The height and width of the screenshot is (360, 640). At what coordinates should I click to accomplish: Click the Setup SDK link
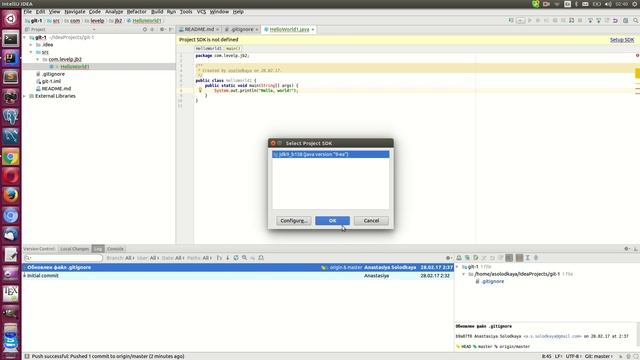point(622,40)
